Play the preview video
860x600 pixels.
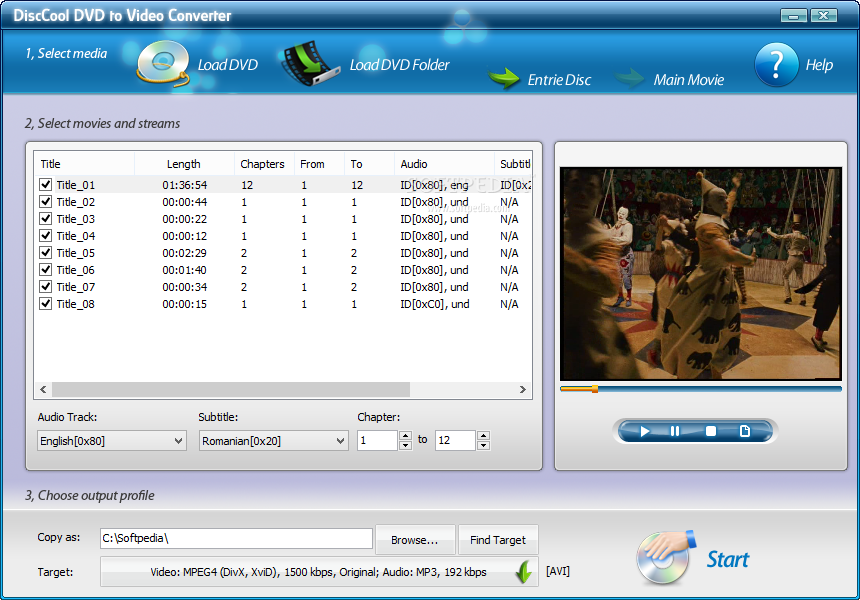pyautogui.click(x=645, y=432)
